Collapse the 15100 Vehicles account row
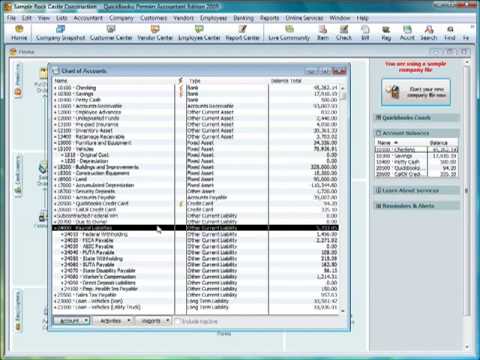Image resolution: width=480 pixels, height=360 pixels. (55, 149)
